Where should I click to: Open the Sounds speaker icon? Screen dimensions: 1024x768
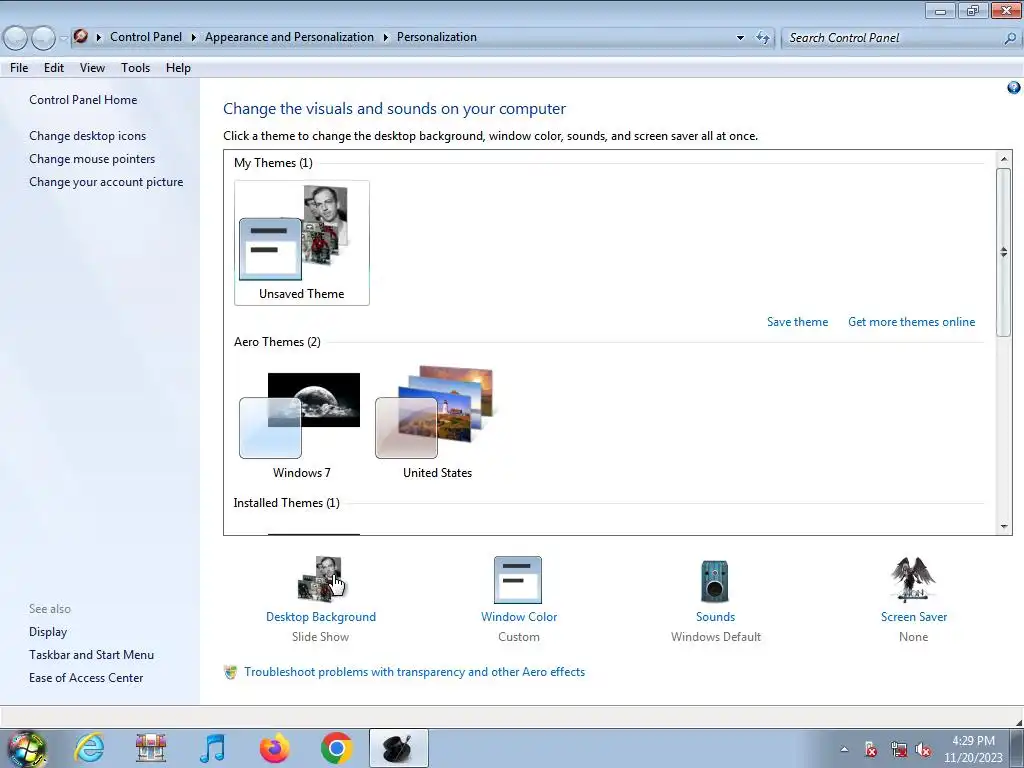pyautogui.click(x=714, y=581)
